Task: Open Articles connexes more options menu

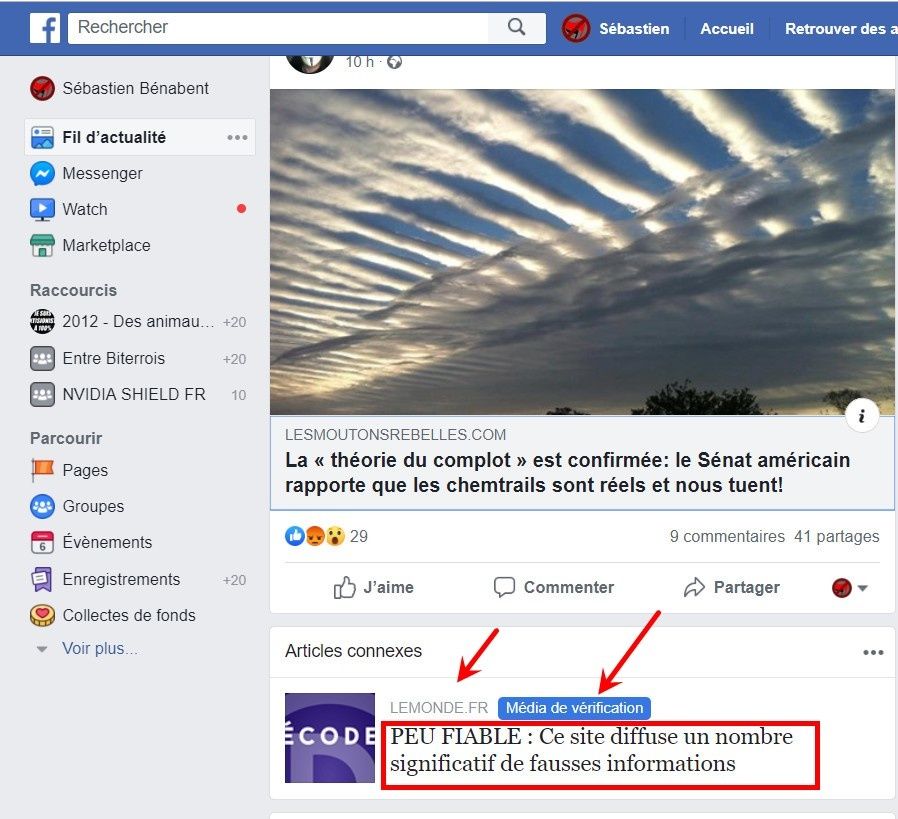Action: [873, 652]
